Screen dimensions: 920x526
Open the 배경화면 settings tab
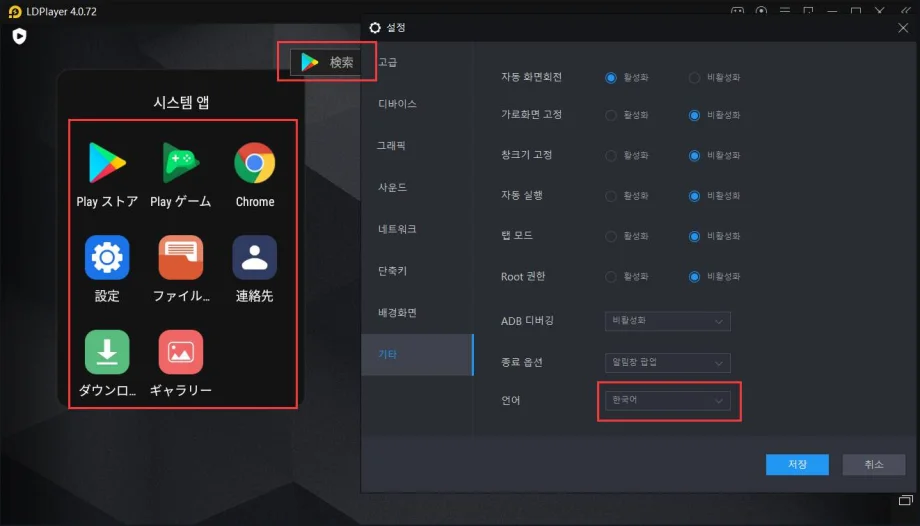point(417,312)
